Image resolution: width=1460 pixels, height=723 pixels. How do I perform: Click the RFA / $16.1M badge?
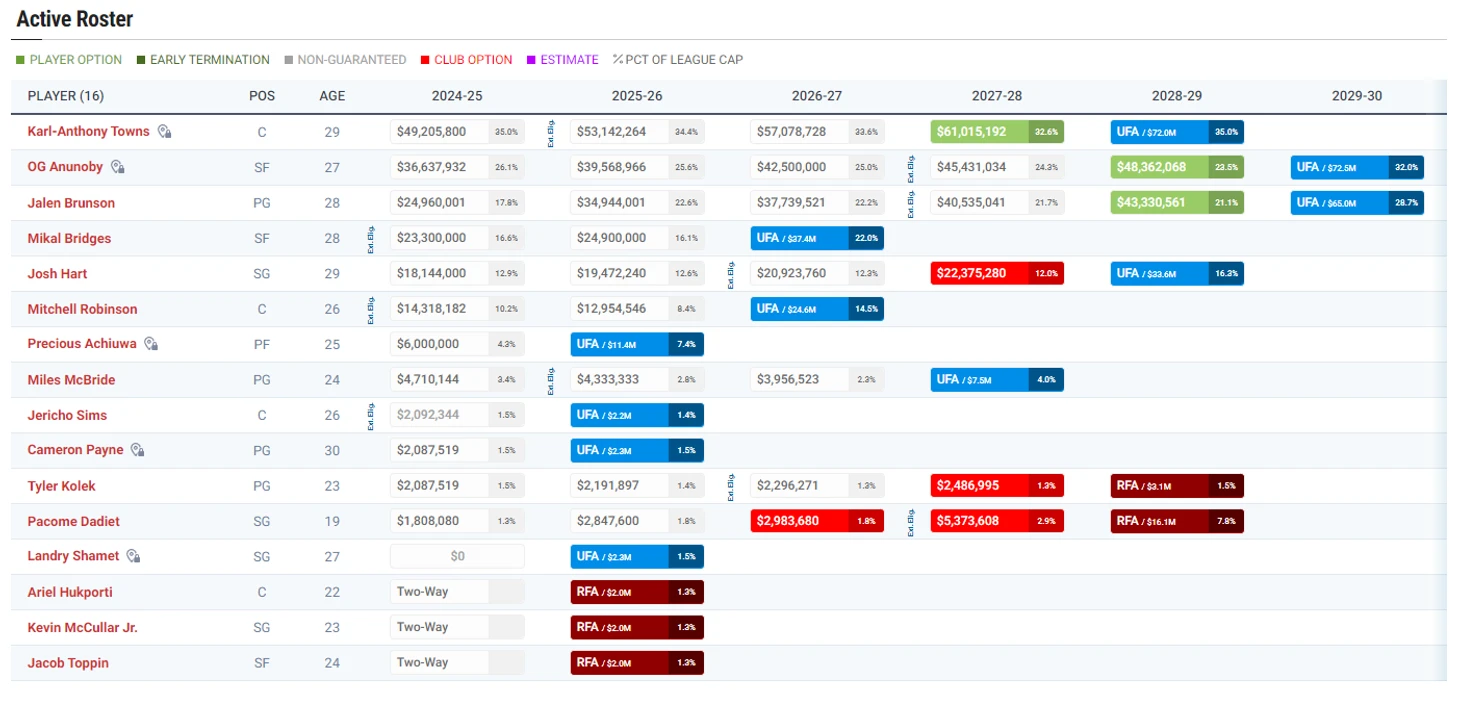pyautogui.click(x=1177, y=521)
